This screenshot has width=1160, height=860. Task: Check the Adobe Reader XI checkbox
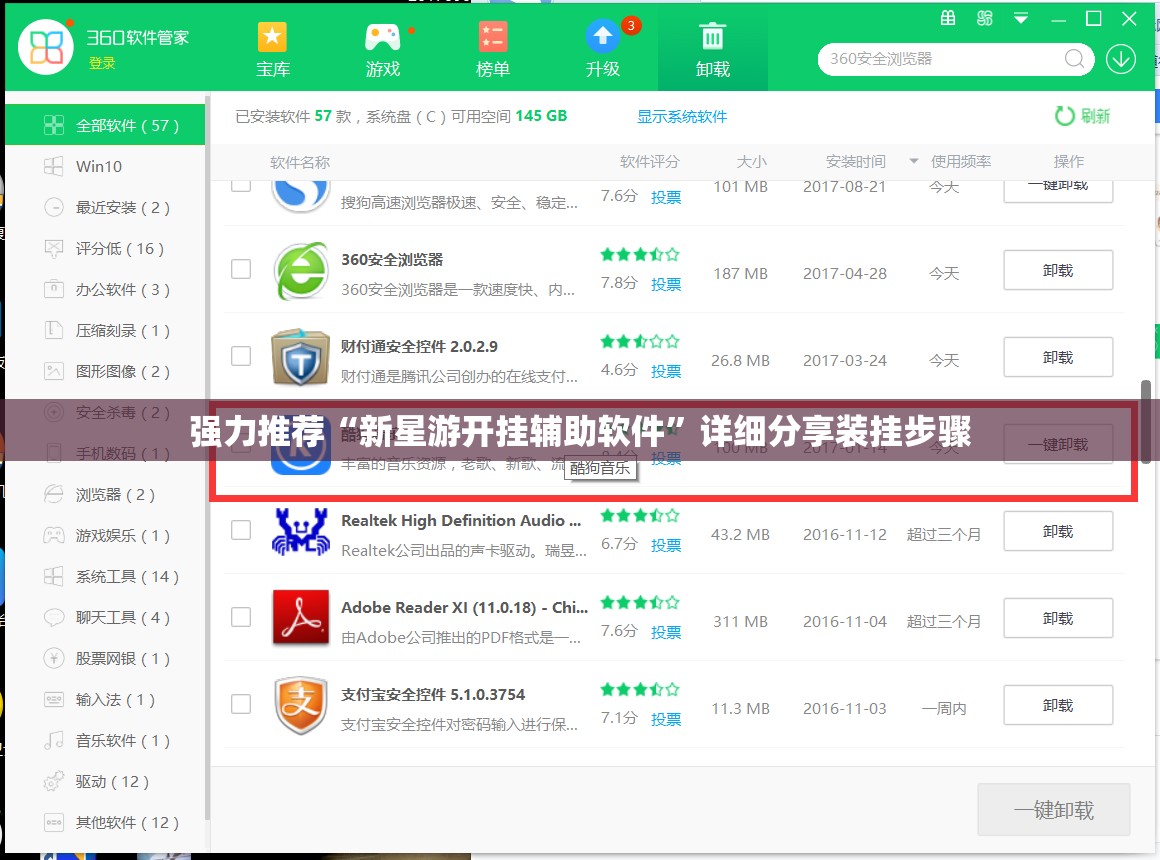pos(241,617)
